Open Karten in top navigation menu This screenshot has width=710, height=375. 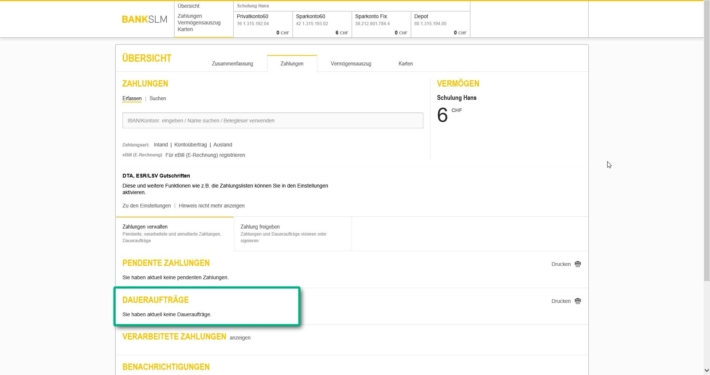pyautogui.click(x=185, y=29)
